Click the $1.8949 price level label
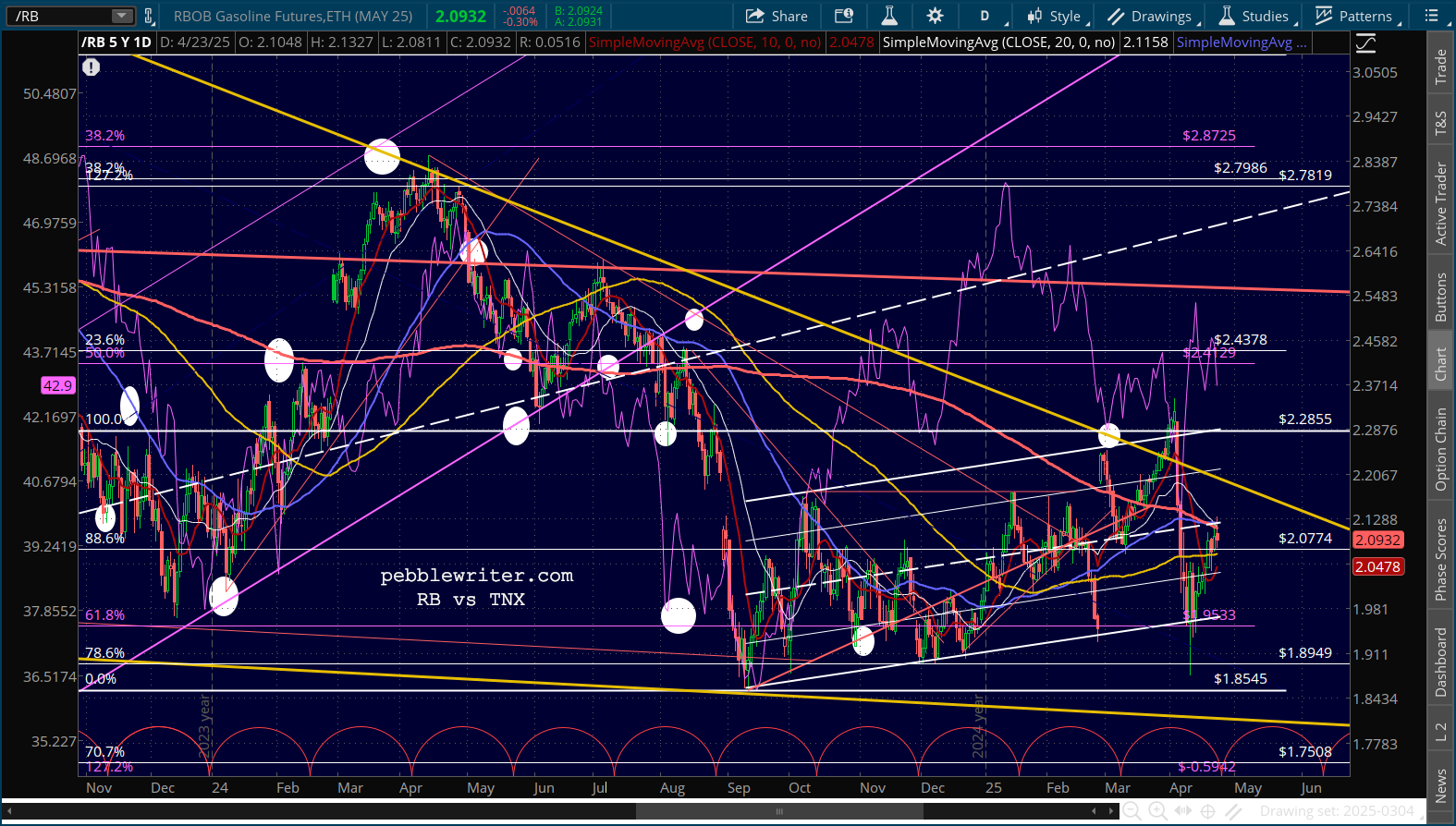1456x826 pixels. [x=1305, y=652]
